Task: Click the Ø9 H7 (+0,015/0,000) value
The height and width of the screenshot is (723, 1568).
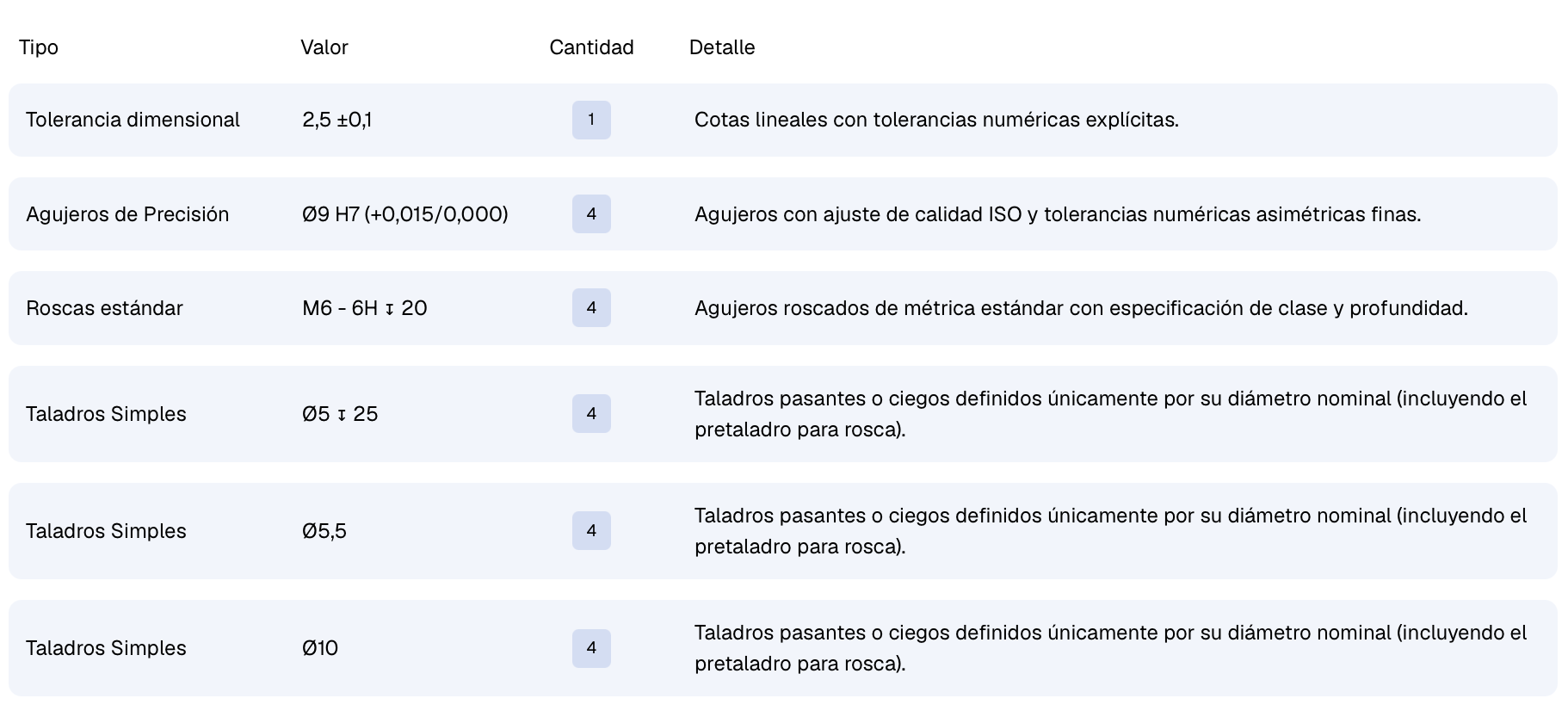Action: 405,214
